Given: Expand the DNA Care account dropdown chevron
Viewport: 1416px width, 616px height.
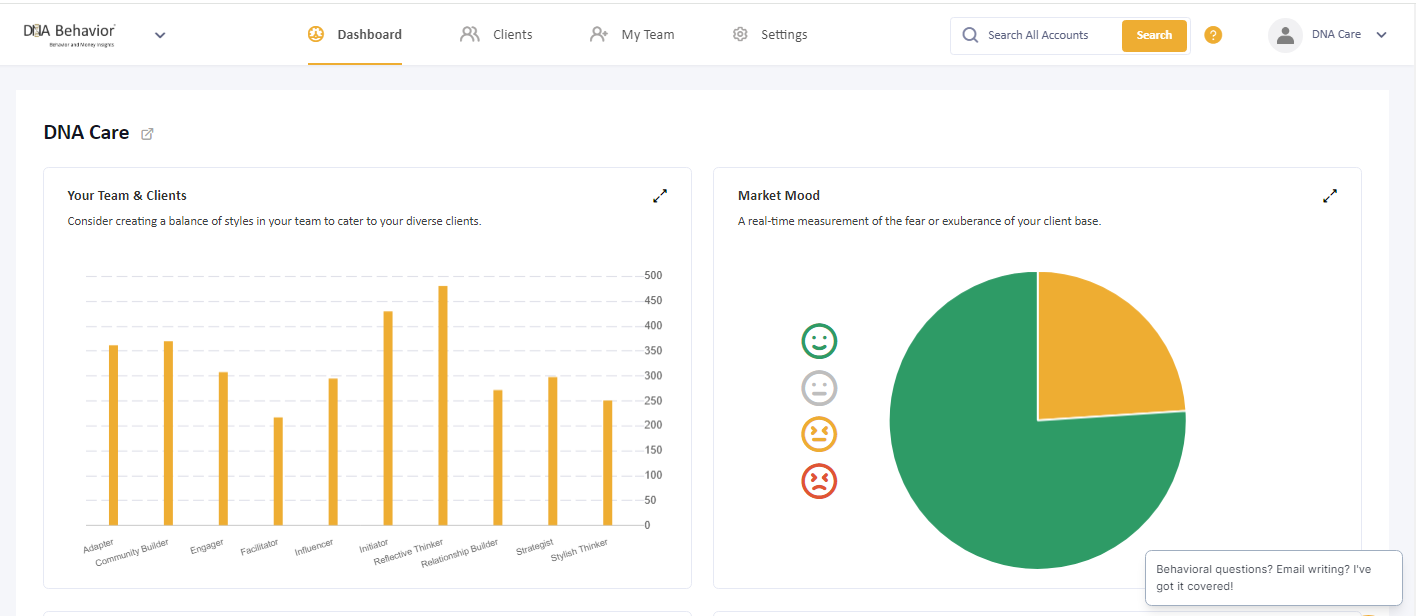Looking at the screenshot, I should [1381, 35].
